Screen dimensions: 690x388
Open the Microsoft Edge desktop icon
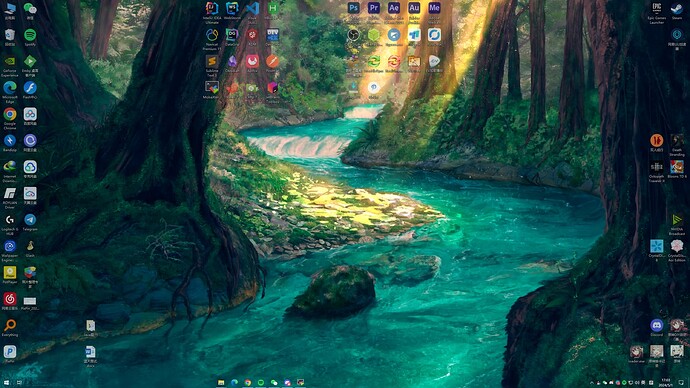pos(10,88)
